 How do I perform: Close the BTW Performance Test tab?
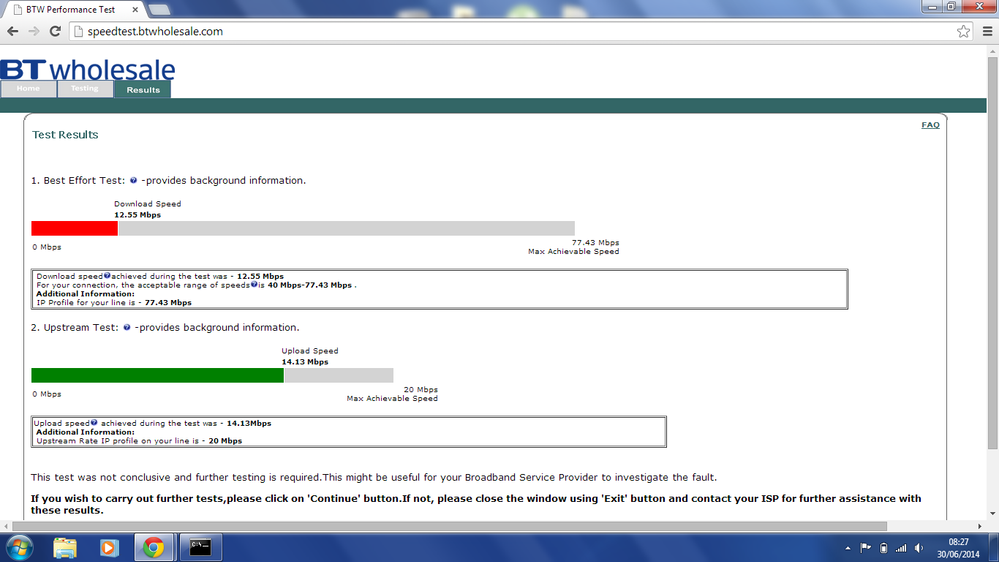(135, 10)
